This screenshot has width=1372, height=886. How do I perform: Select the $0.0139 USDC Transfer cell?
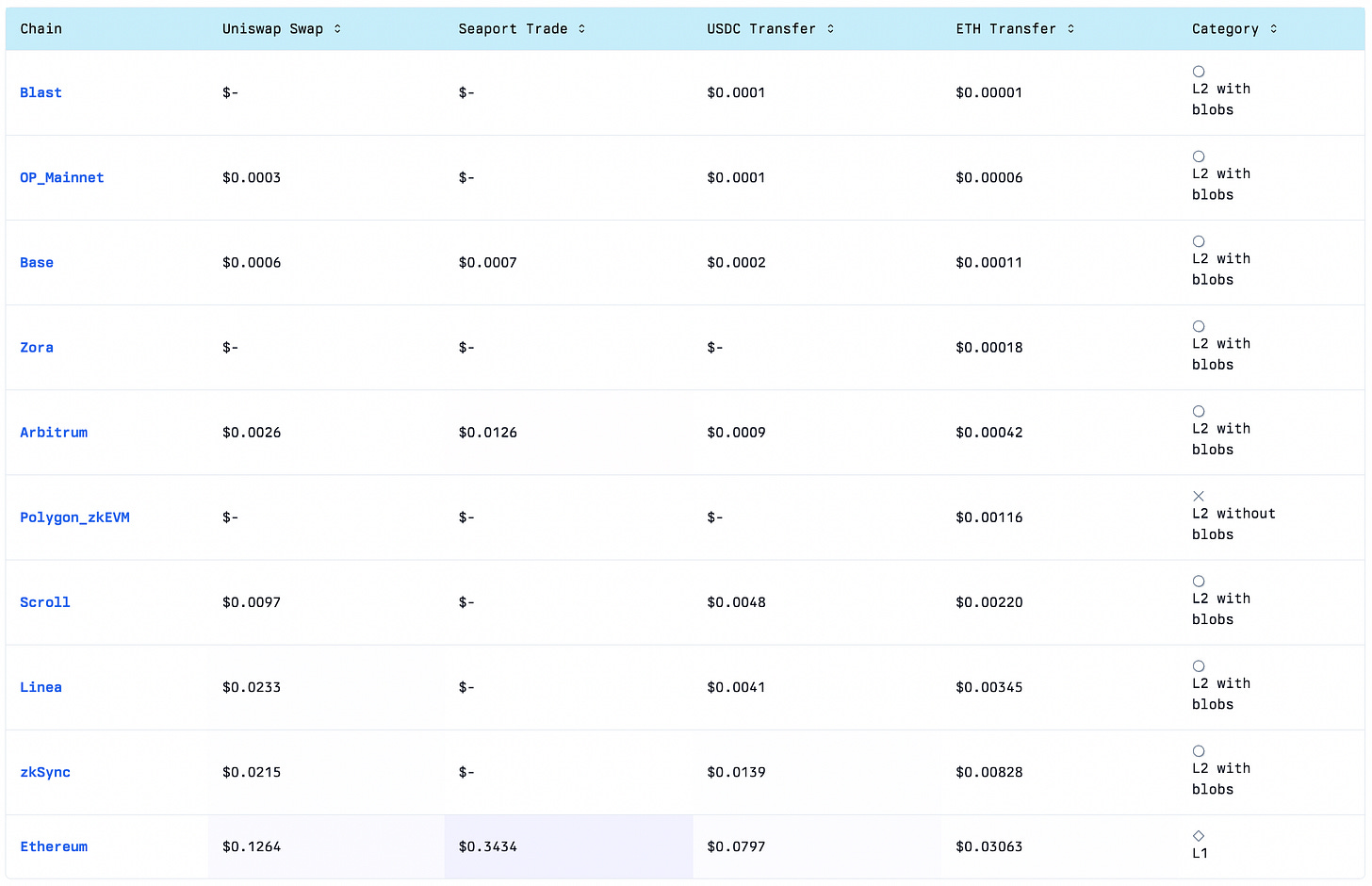(x=818, y=772)
